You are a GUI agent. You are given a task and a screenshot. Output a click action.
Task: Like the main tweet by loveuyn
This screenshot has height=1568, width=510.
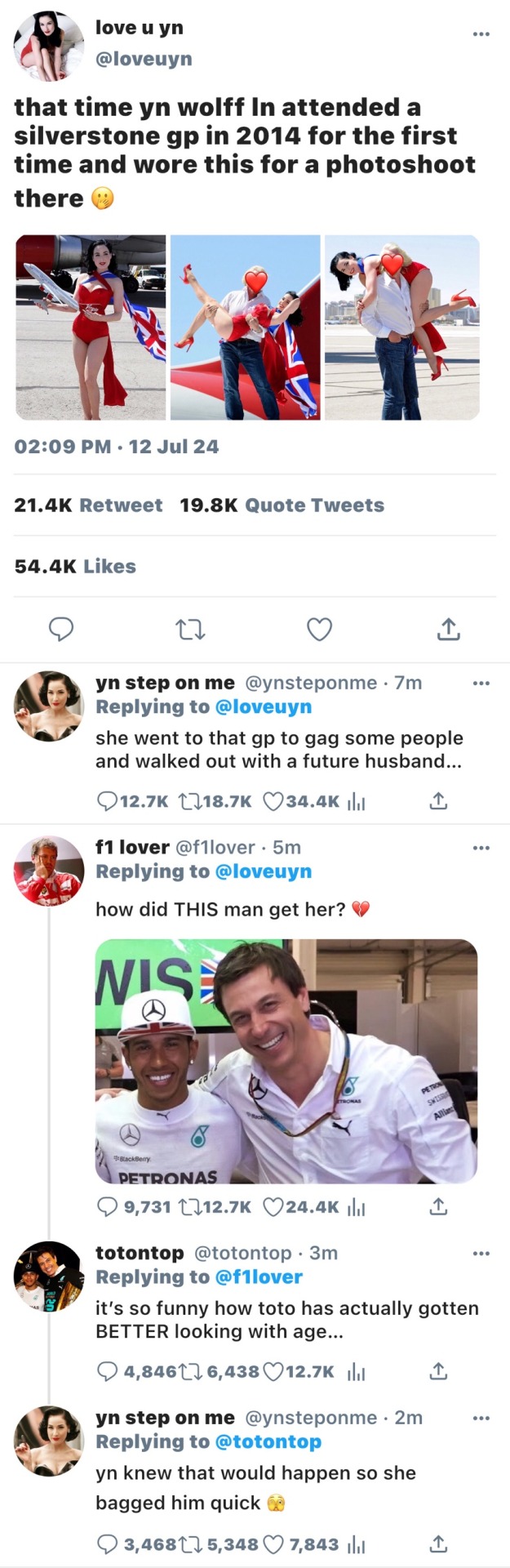(x=319, y=629)
